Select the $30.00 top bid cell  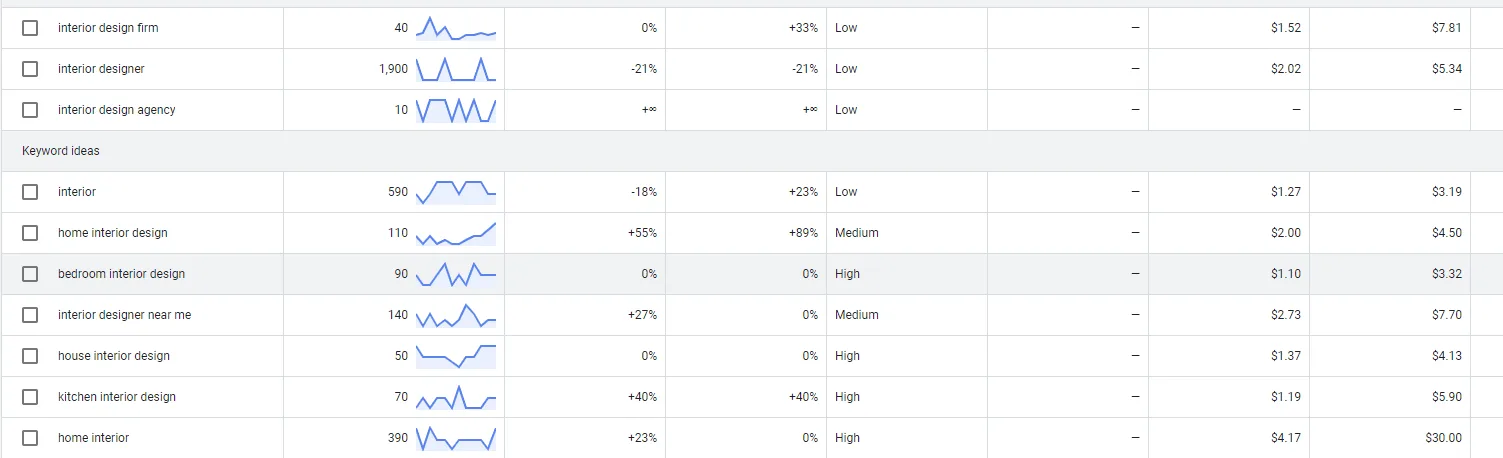(1390, 438)
